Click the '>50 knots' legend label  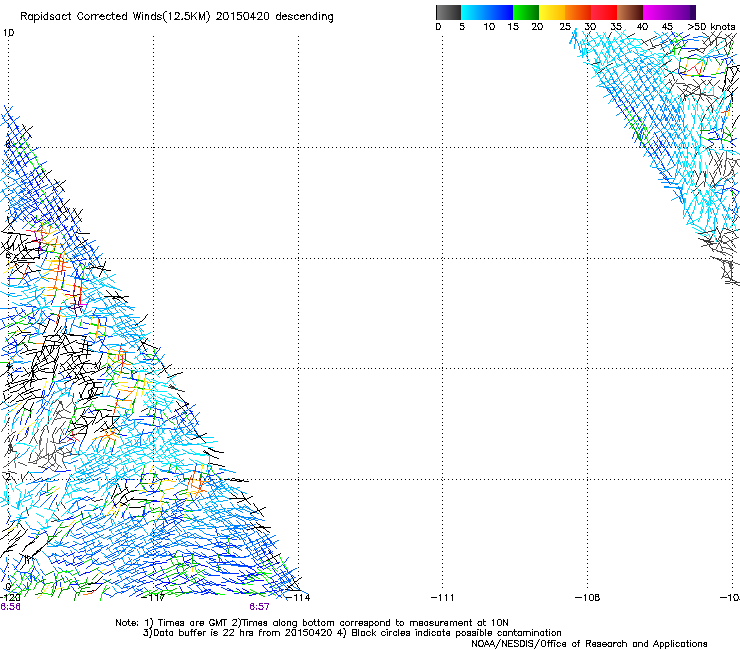pos(711,27)
